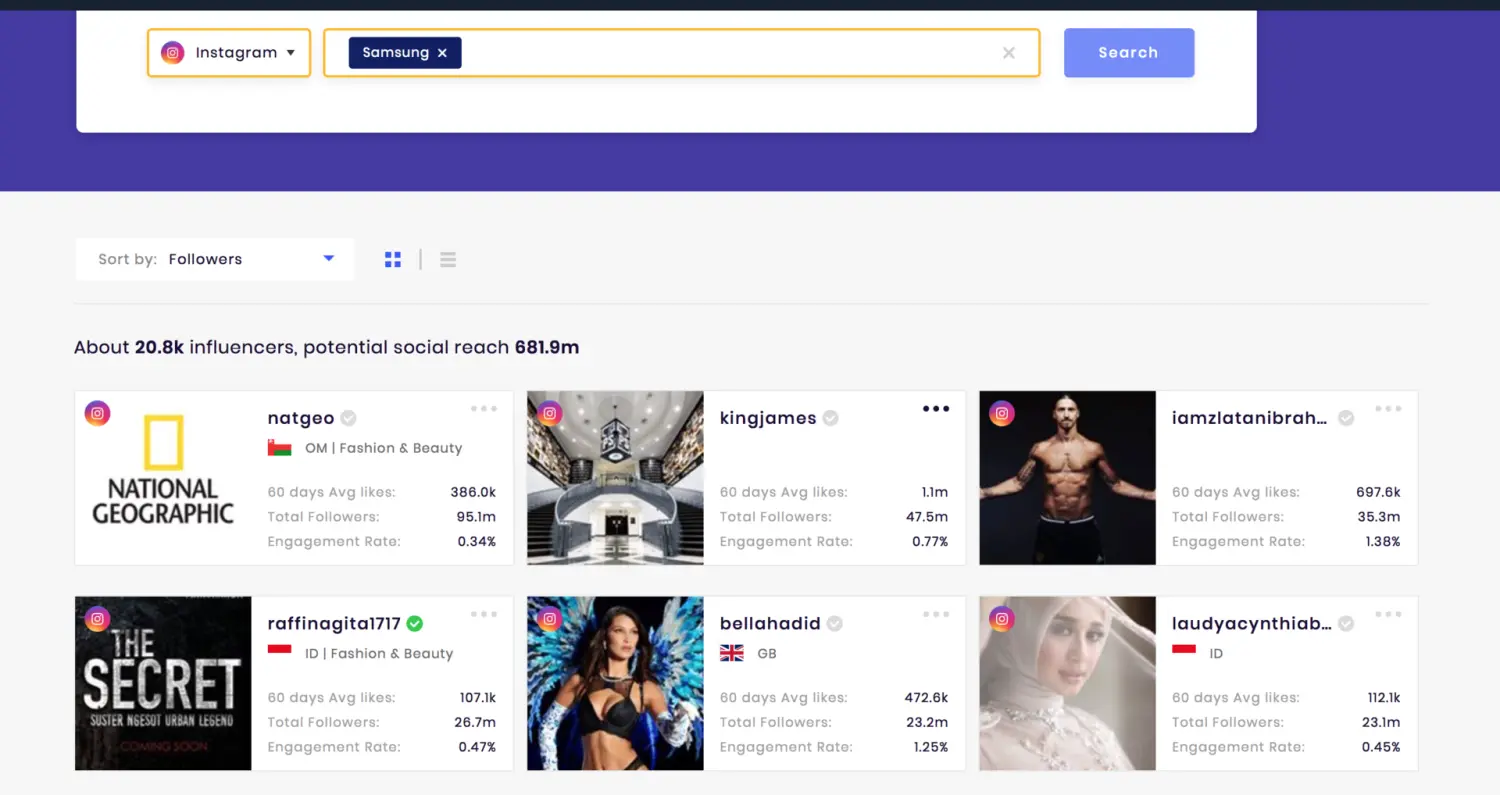Click the Search button

tap(1128, 53)
